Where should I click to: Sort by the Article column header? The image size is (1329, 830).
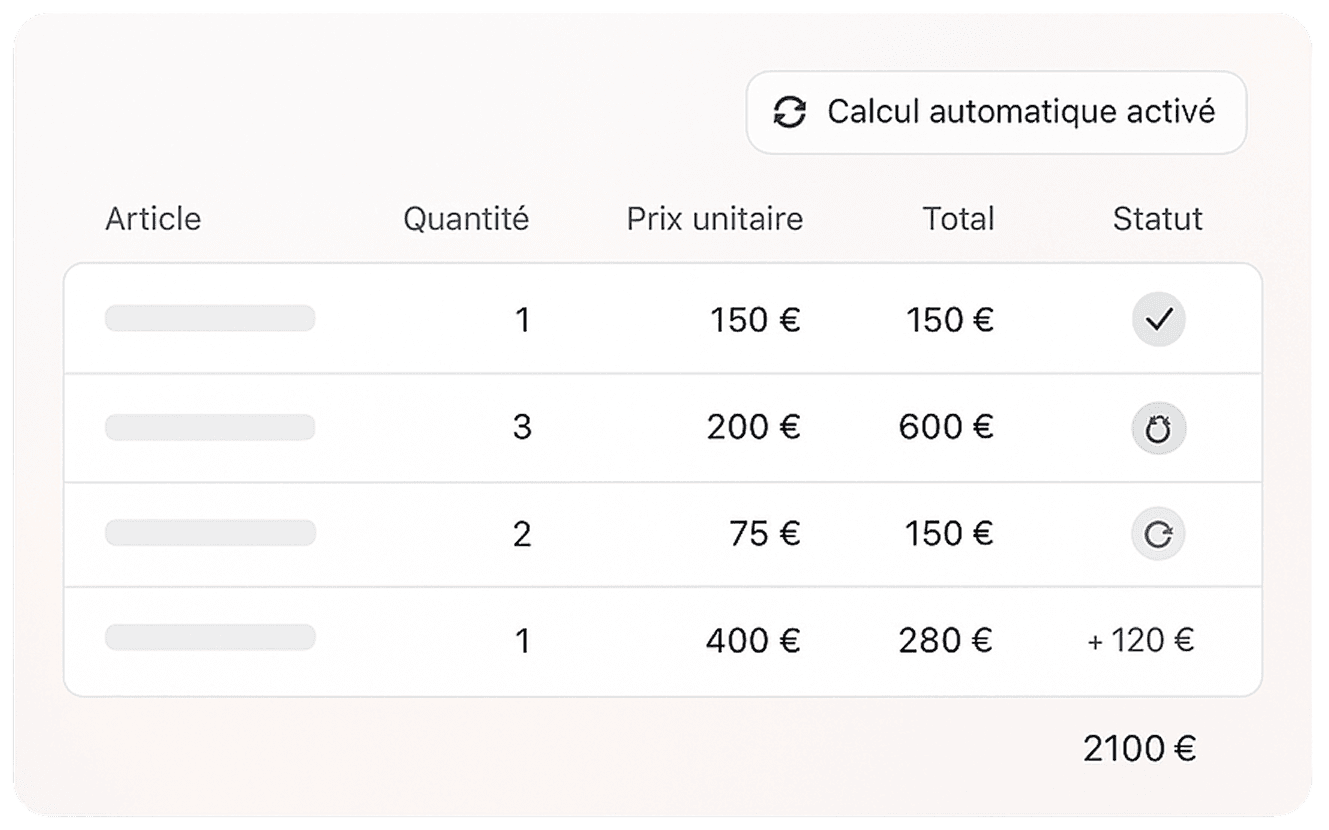point(153,219)
